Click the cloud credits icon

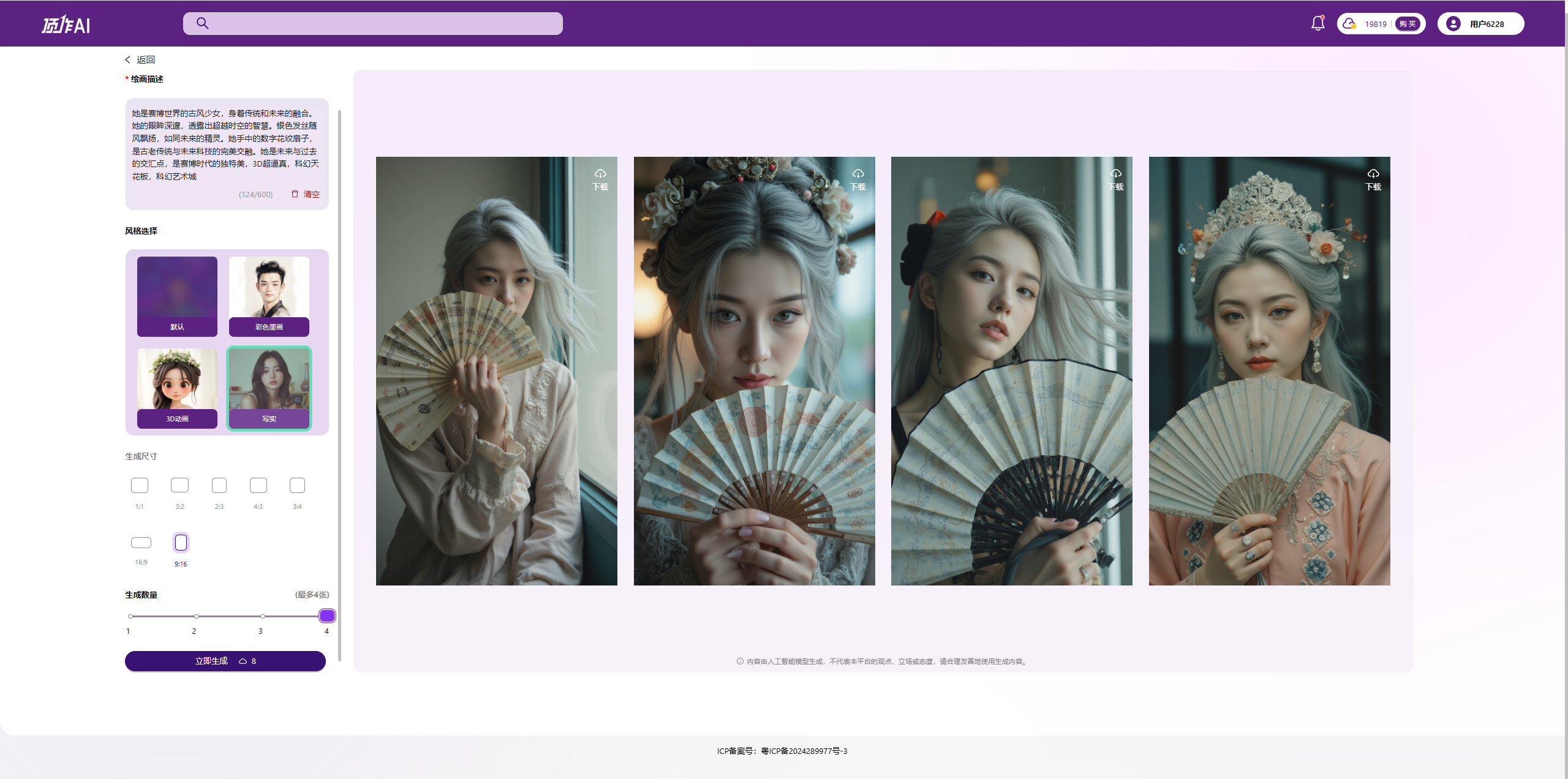(x=1349, y=24)
